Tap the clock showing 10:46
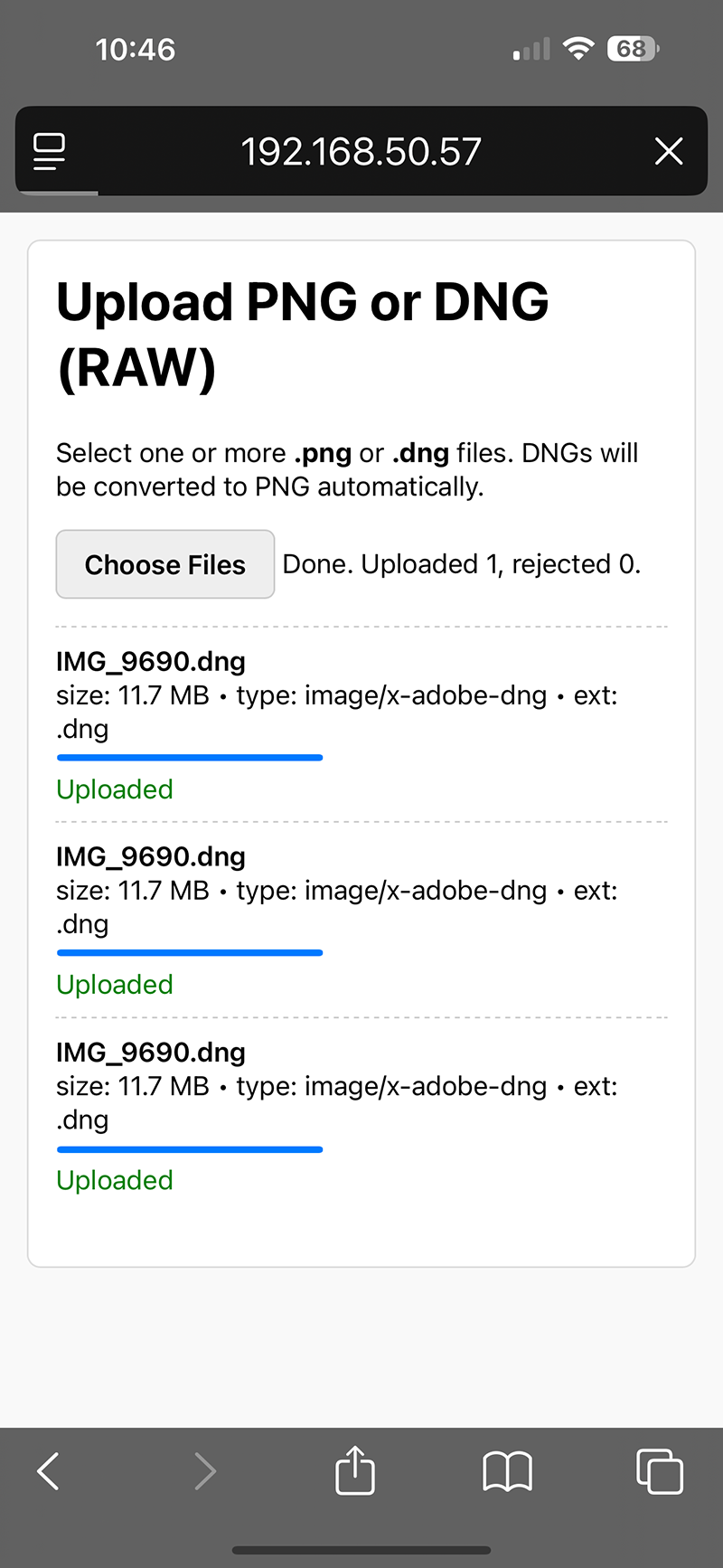Viewport: 723px width, 1568px height. (x=136, y=49)
